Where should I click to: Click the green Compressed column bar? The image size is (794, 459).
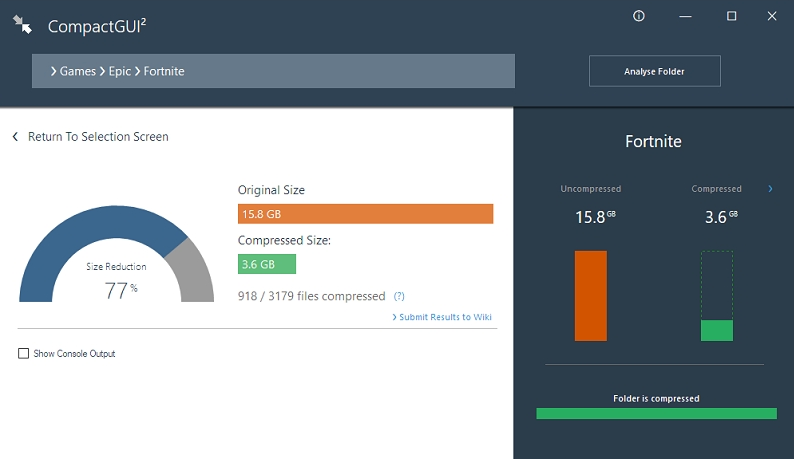[717, 330]
